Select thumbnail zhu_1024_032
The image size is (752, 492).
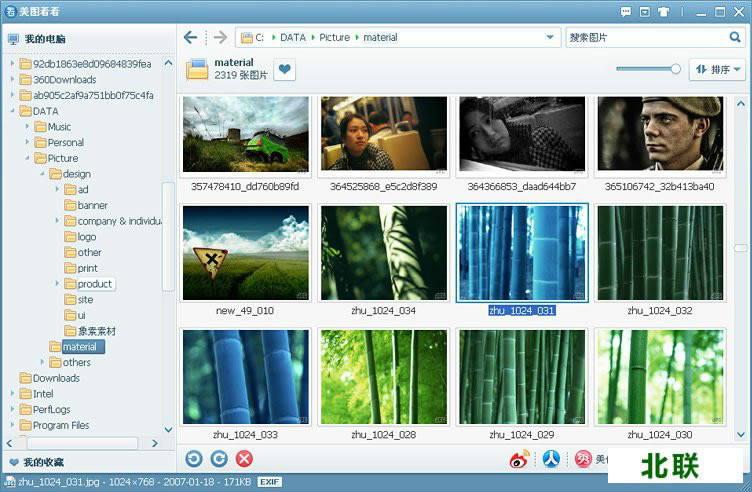click(x=659, y=252)
